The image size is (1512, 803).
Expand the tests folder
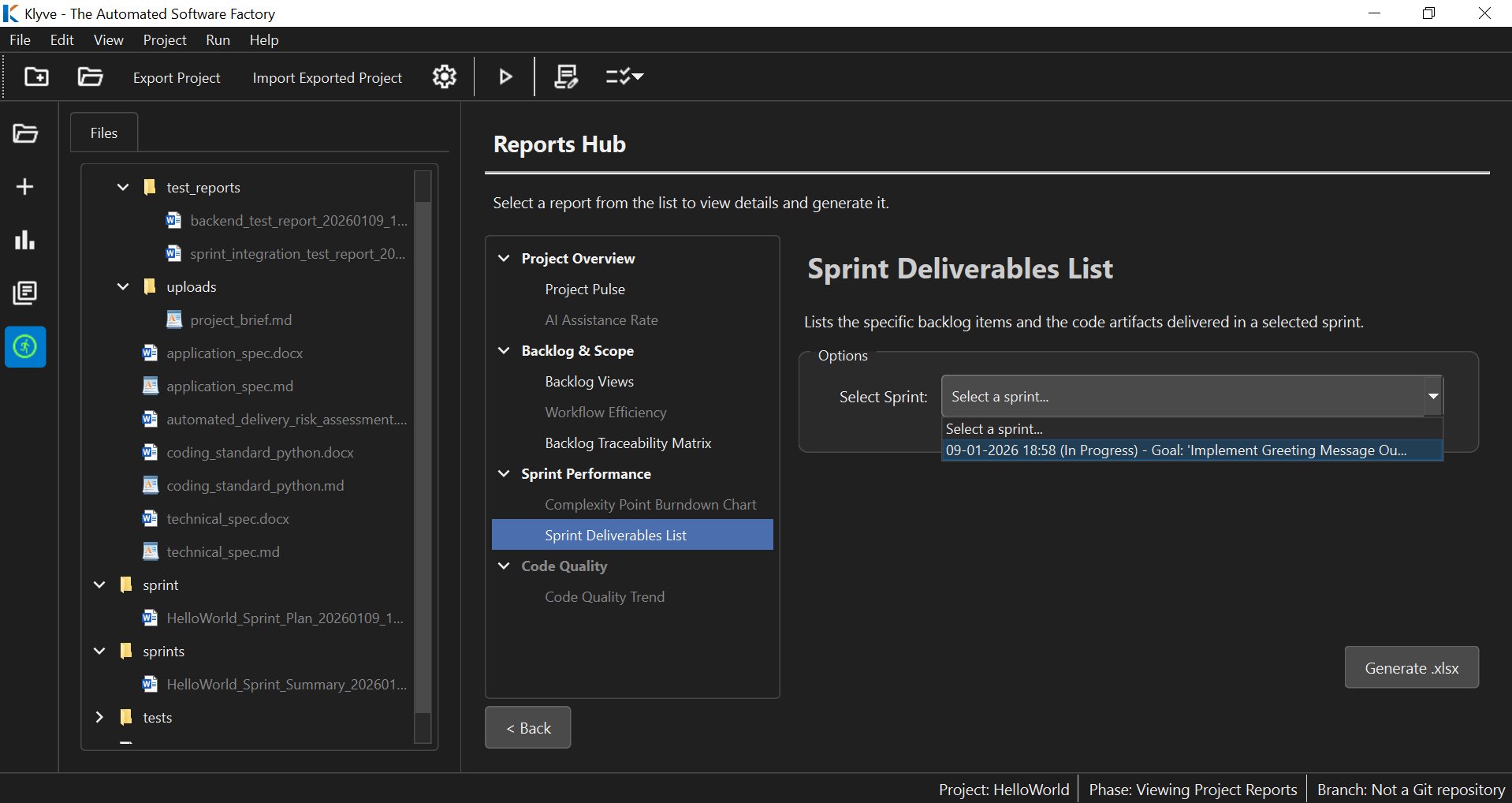(99, 717)
